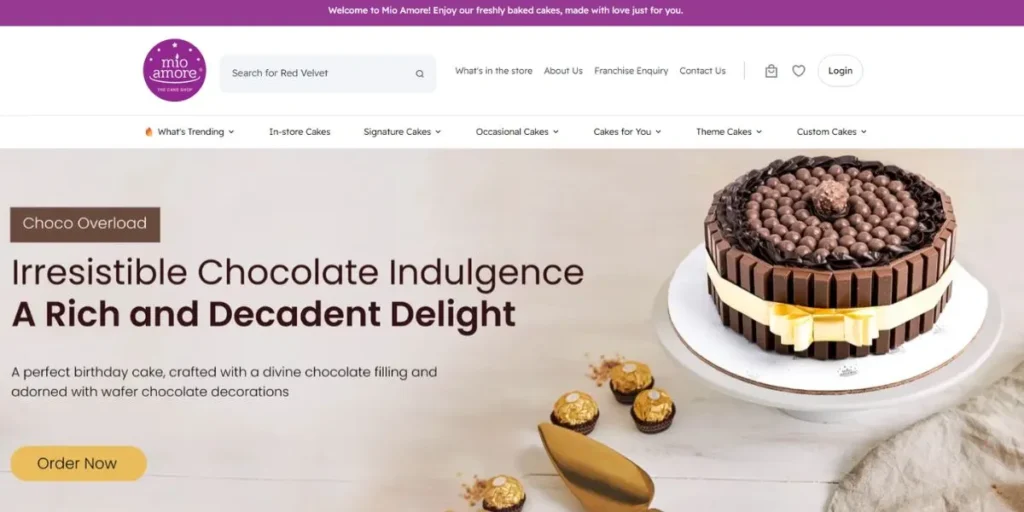
Task: Open the shopping bag cart icon
Action: click(x=771, y=71)
